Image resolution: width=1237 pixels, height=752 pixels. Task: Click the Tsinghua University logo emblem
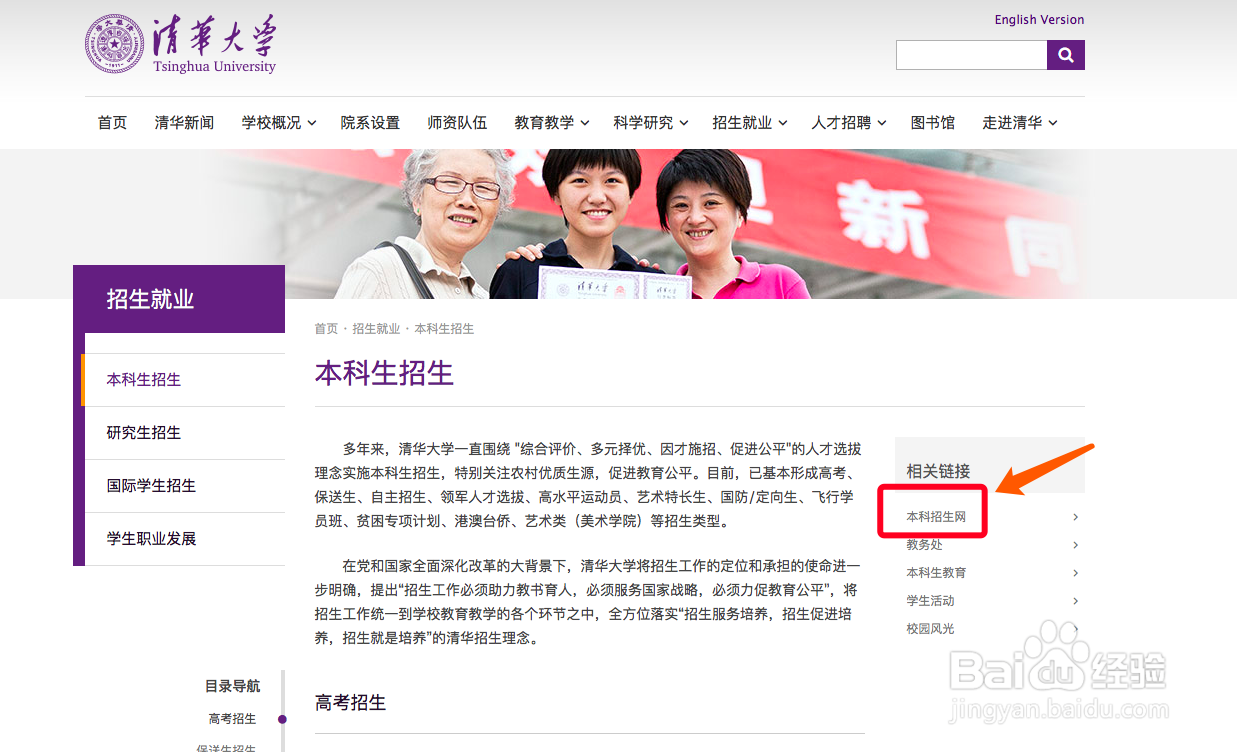click(114, 44)
